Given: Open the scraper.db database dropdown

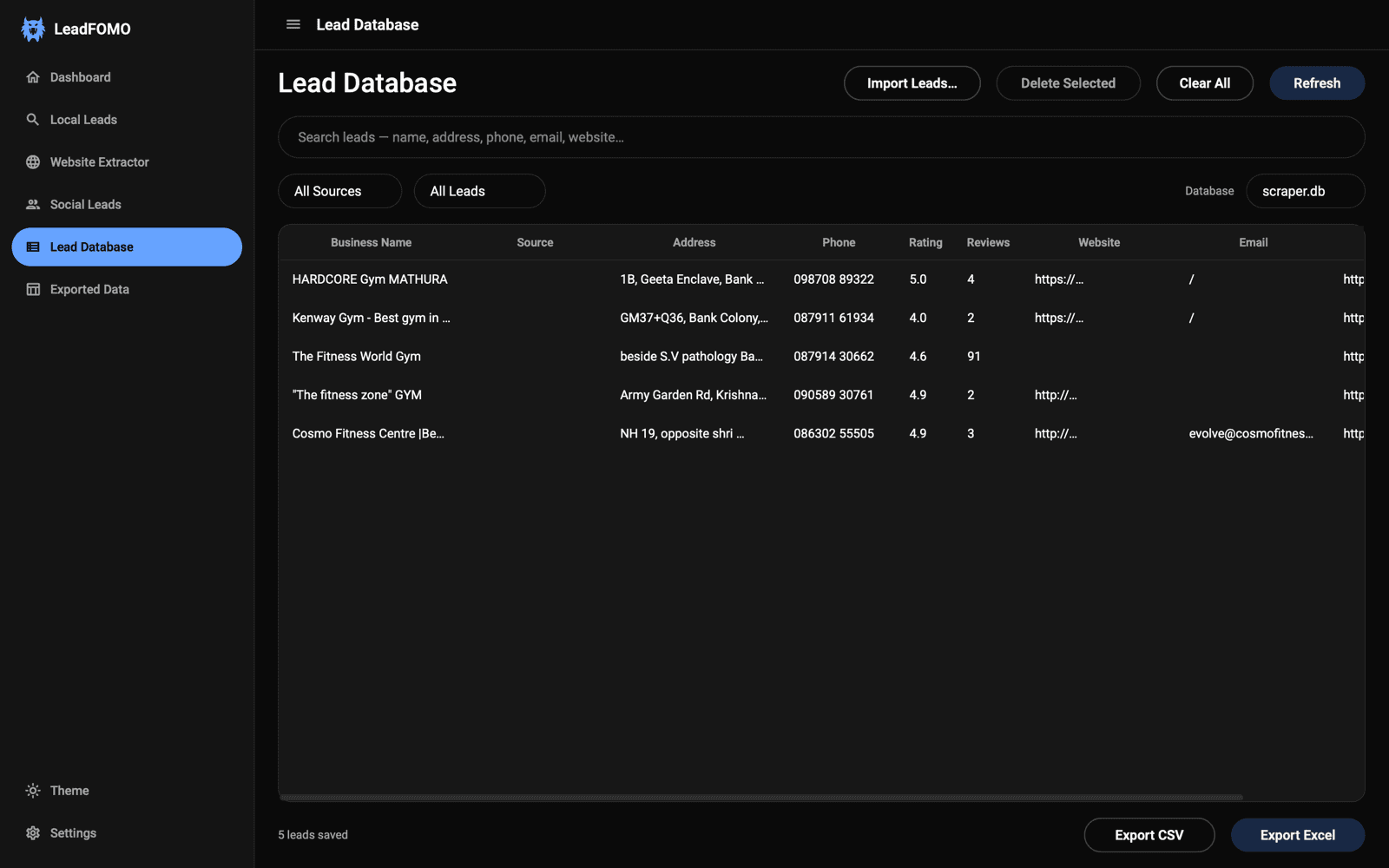Looking at the screenshot, I should coord(1306,191).
